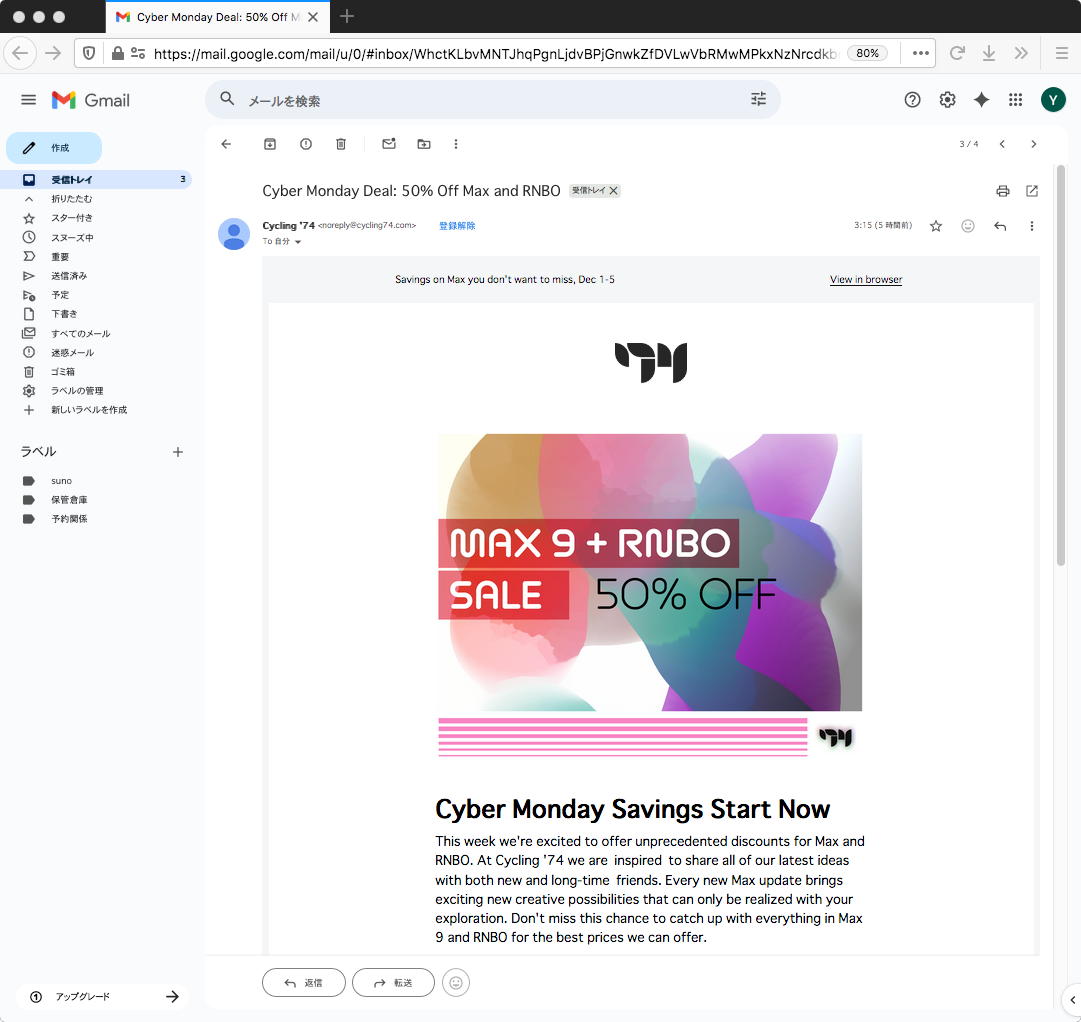Image resolution: width=1081 pixels, height=1022 pixels.
Task: Focus the メールを検索 search field
Action: click(493, 101)
